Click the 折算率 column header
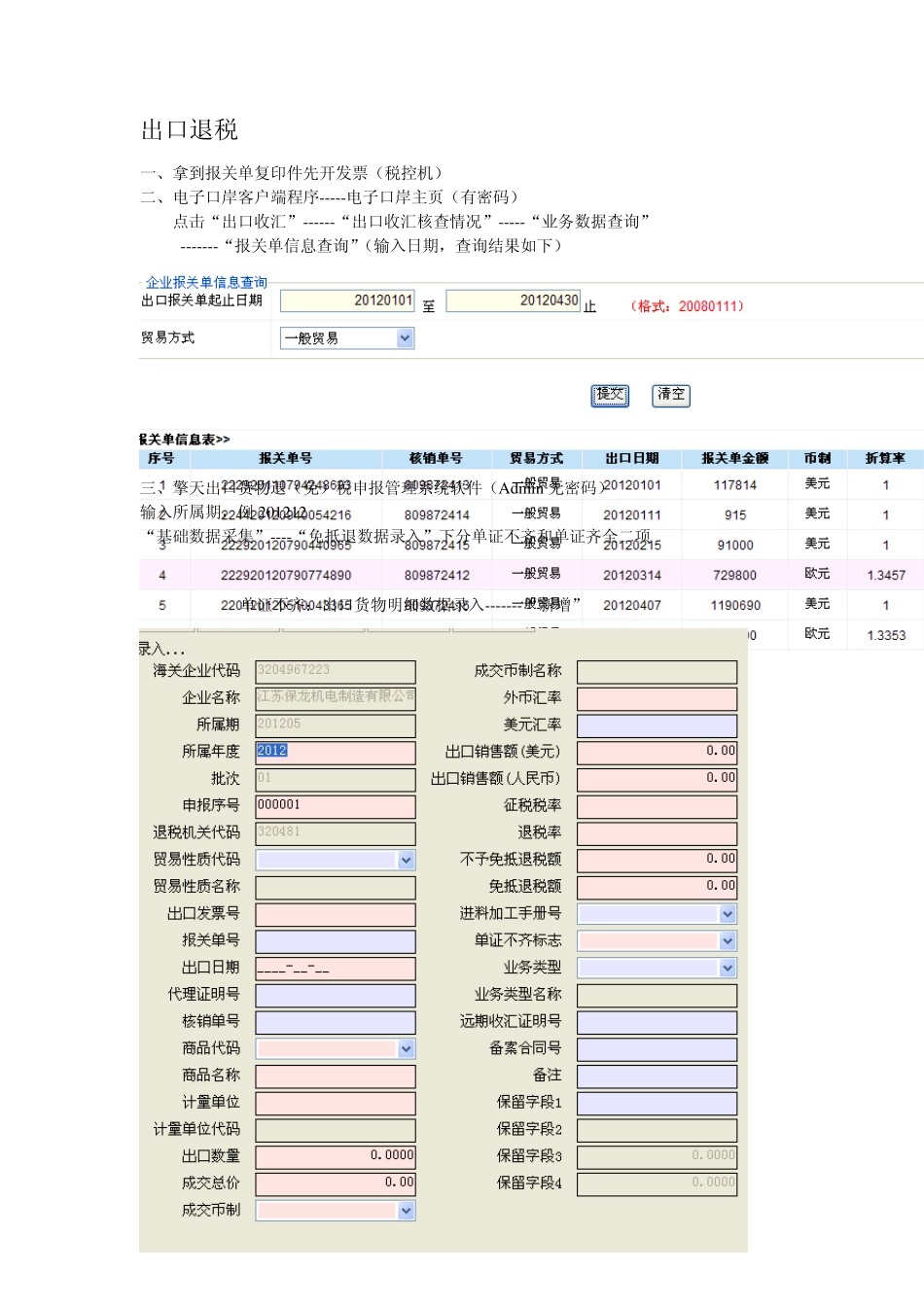Screen dimensions: 924x1307 pyautogui.click(x=884, y=458)
